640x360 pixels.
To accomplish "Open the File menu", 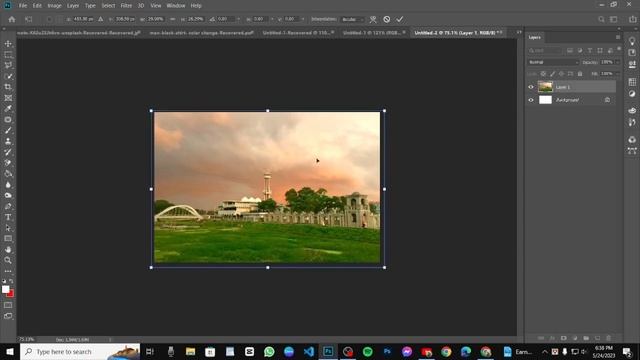I will [x=23, y=6].
